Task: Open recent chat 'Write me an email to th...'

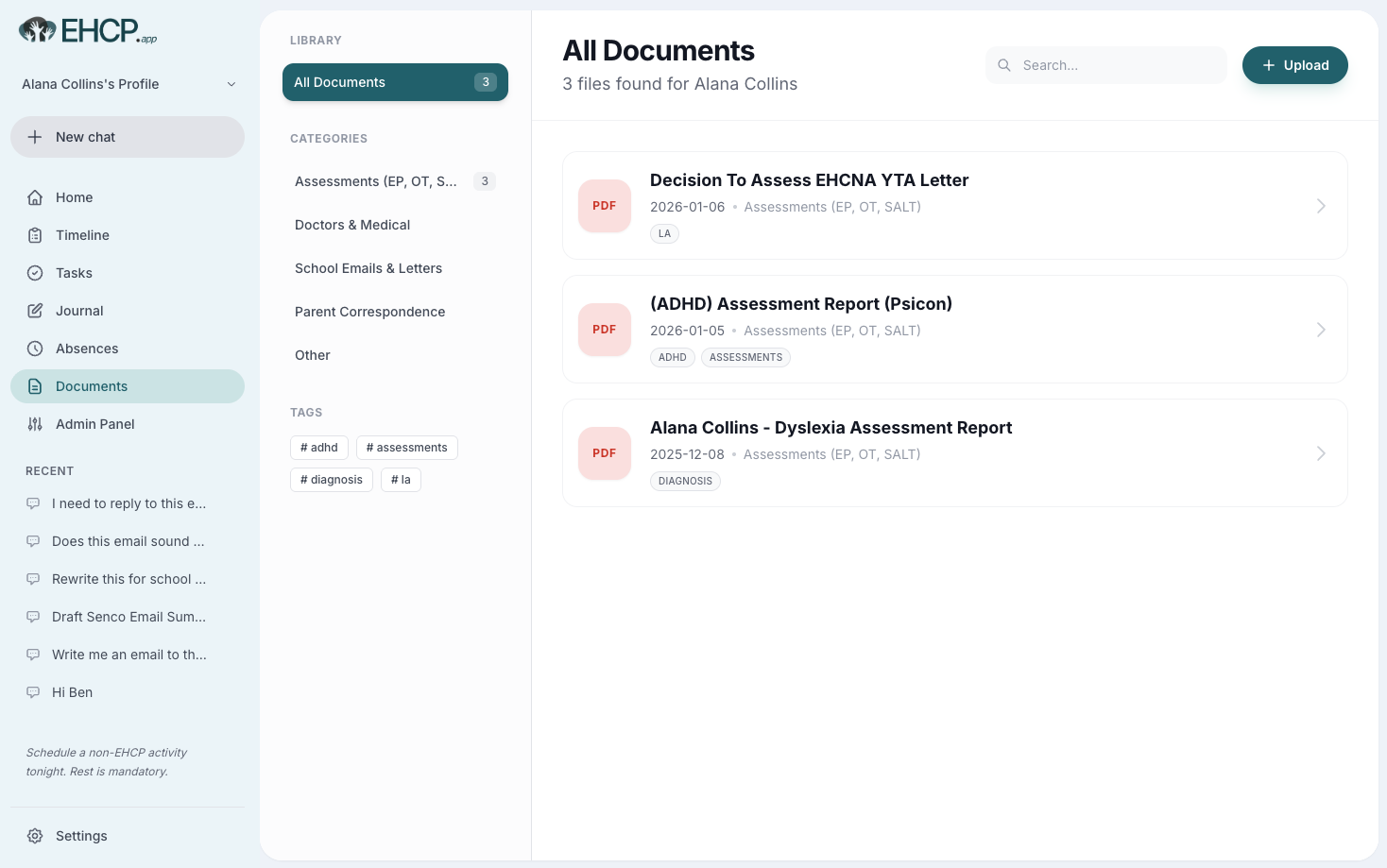Action: click(128, 655)
